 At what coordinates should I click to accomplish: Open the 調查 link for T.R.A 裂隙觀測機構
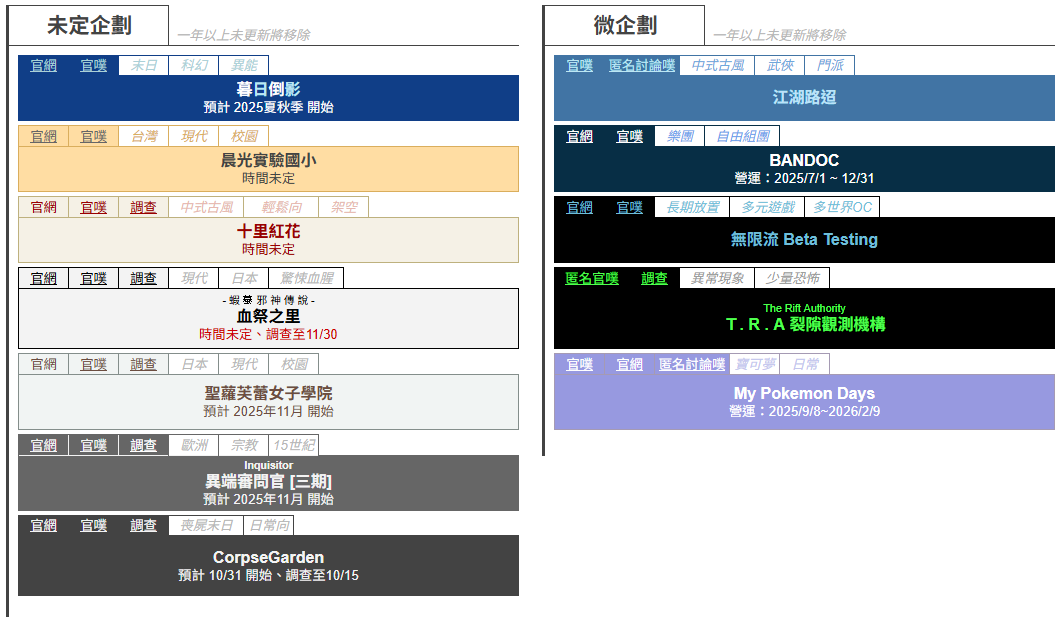(x=654, y=278)
